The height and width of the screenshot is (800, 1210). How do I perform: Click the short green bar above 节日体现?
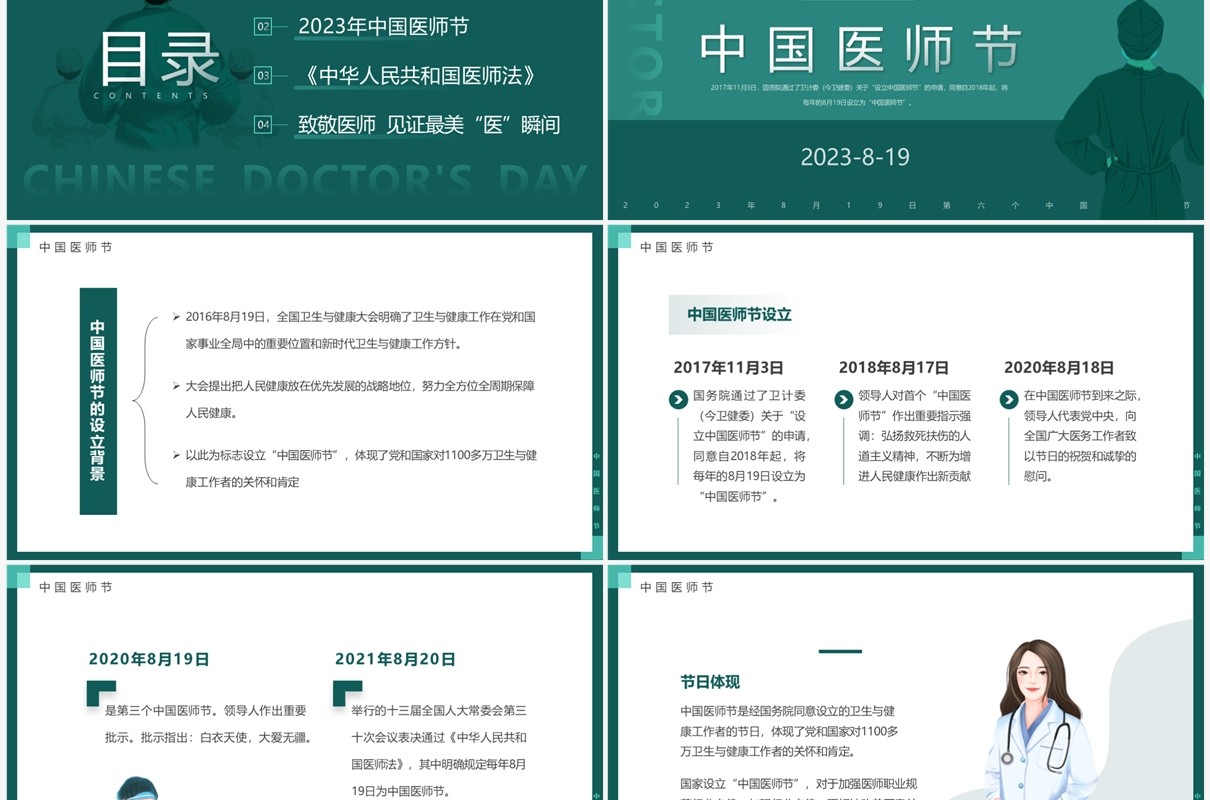coord(840,651)
